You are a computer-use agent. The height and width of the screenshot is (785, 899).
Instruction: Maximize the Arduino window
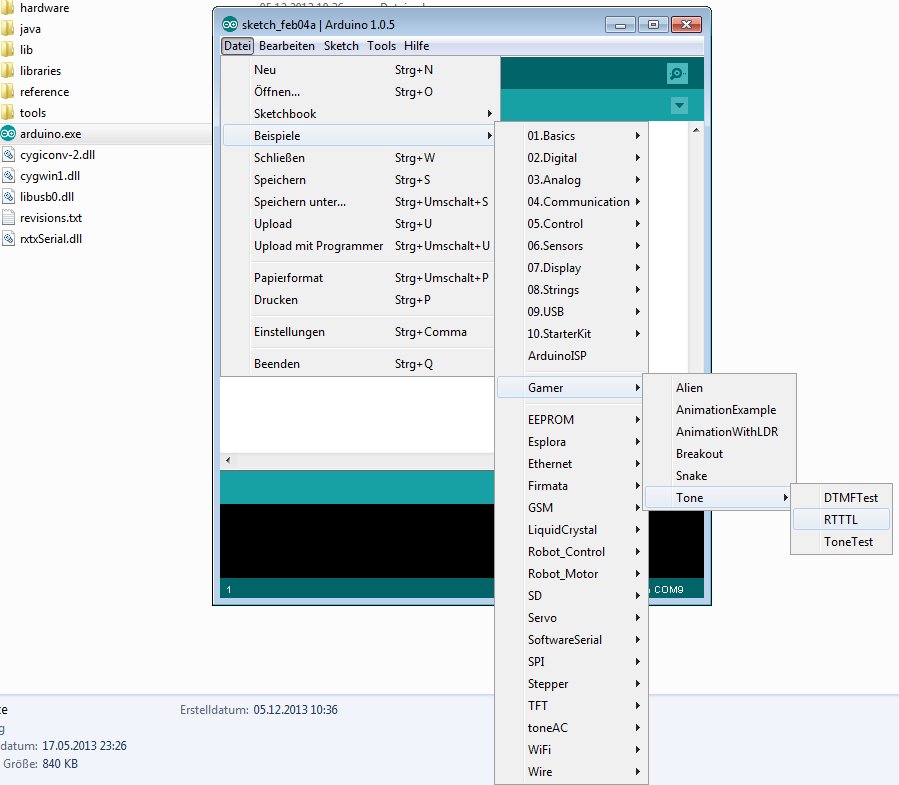click(x=653, y=24)
